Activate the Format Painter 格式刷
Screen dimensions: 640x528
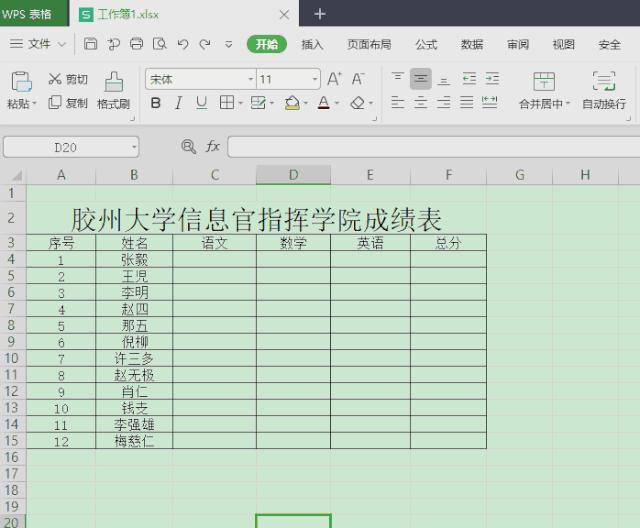pos(113,91)
